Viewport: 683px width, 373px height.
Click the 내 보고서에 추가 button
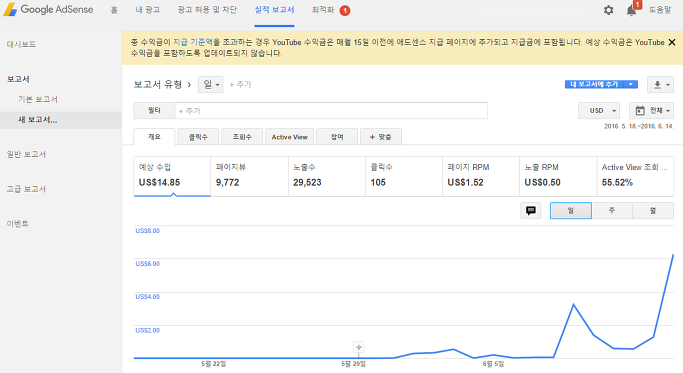594,84
